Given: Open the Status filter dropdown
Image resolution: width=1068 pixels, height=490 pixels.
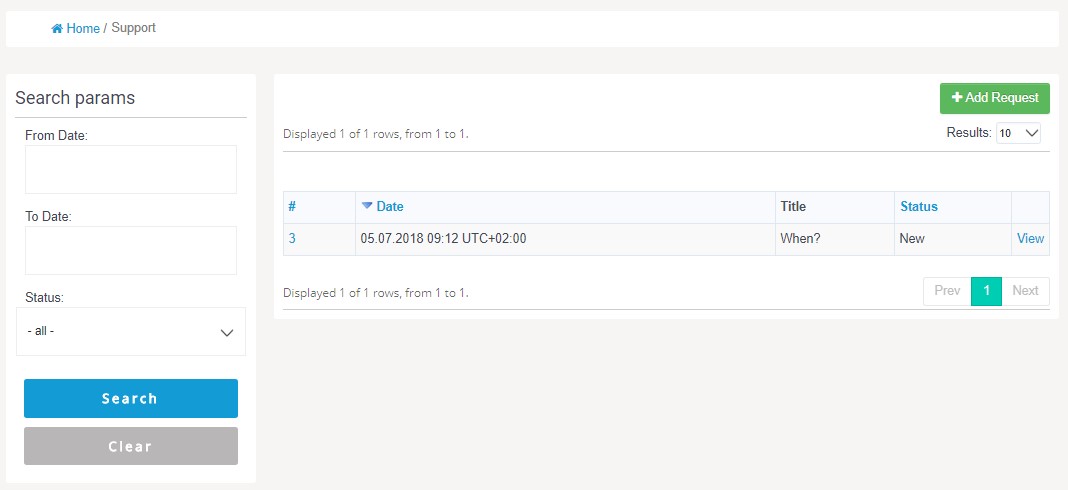Looking at the screenshot, I should point(130,331).
